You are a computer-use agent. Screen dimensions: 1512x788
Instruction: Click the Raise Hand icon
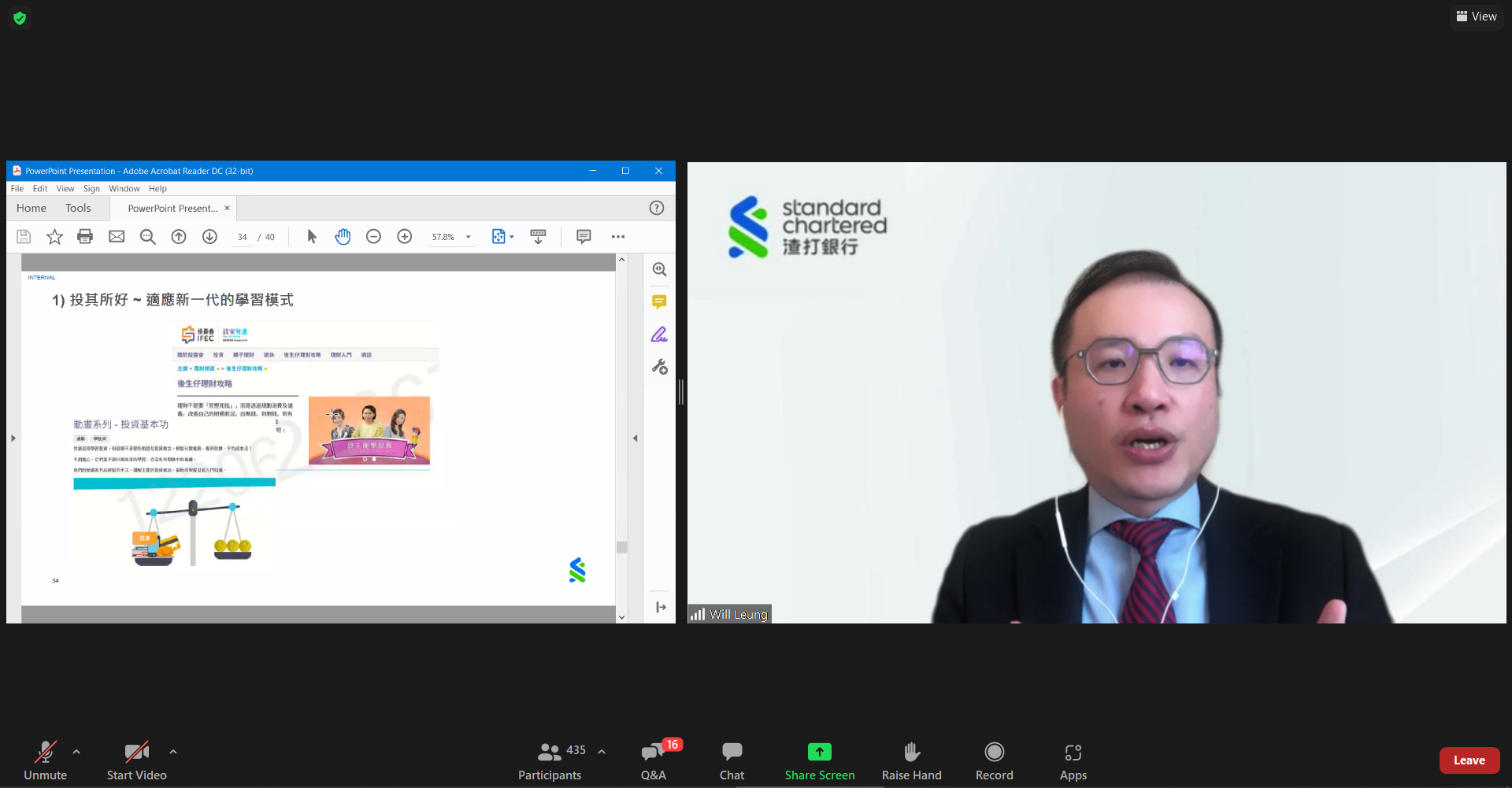911,753
